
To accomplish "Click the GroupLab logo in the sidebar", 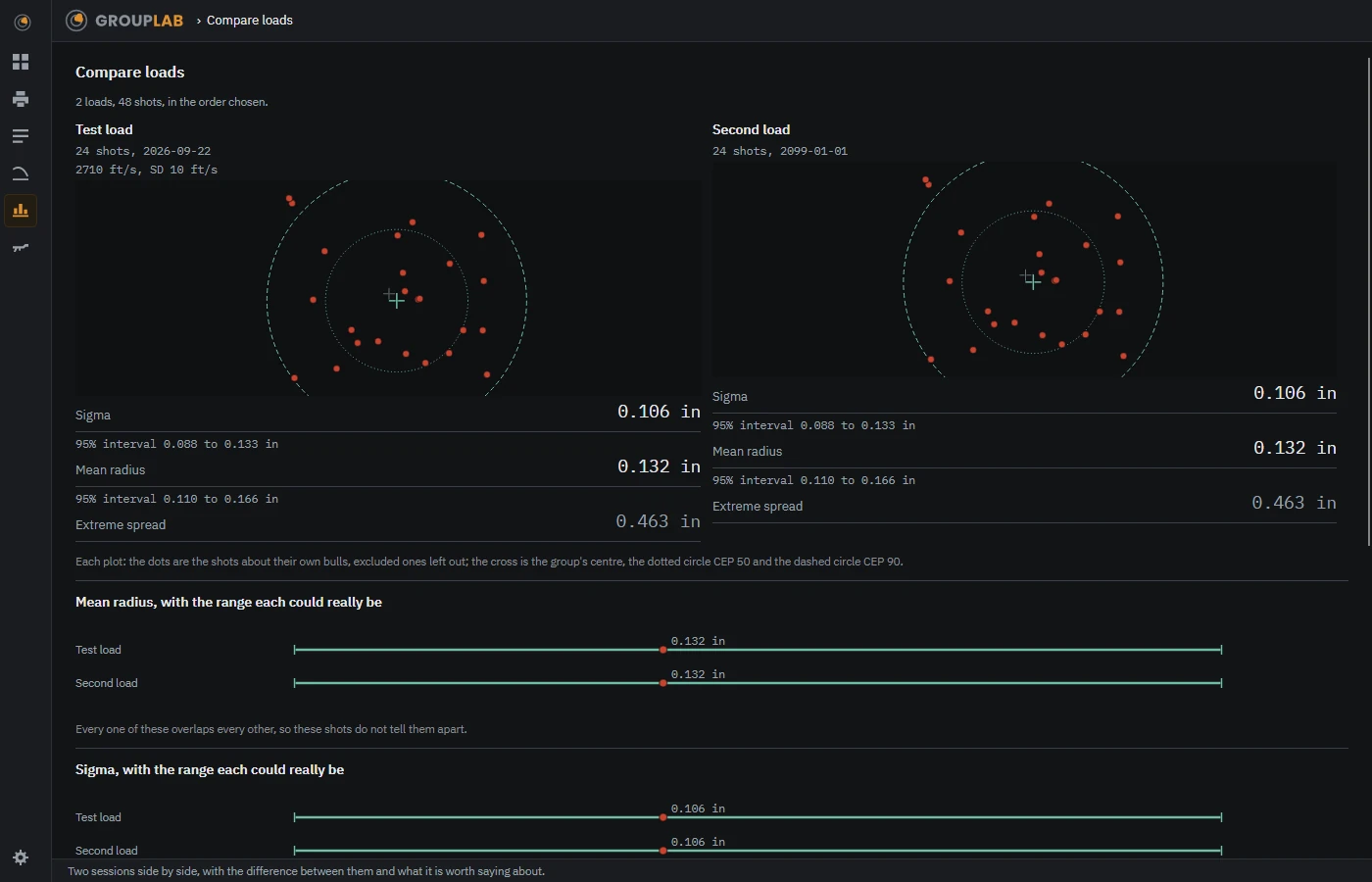I will coord(22,22).
